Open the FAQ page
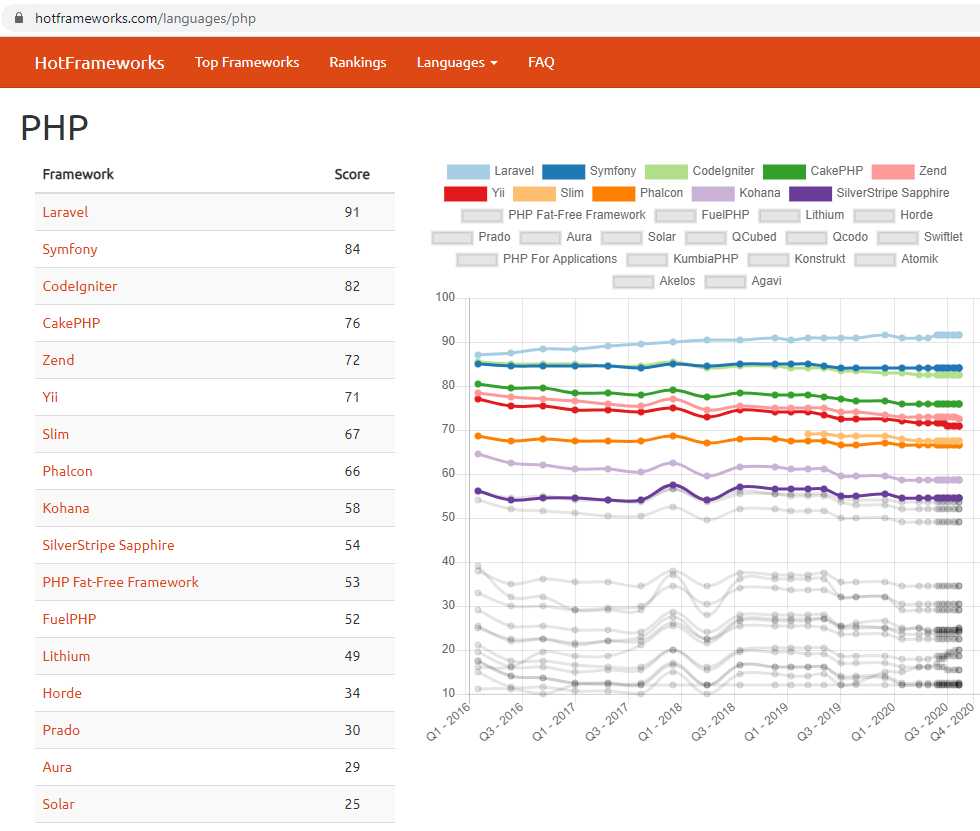The width and height of the screenshot is (980, 831). pyautogui.click(x=541, y=62)
